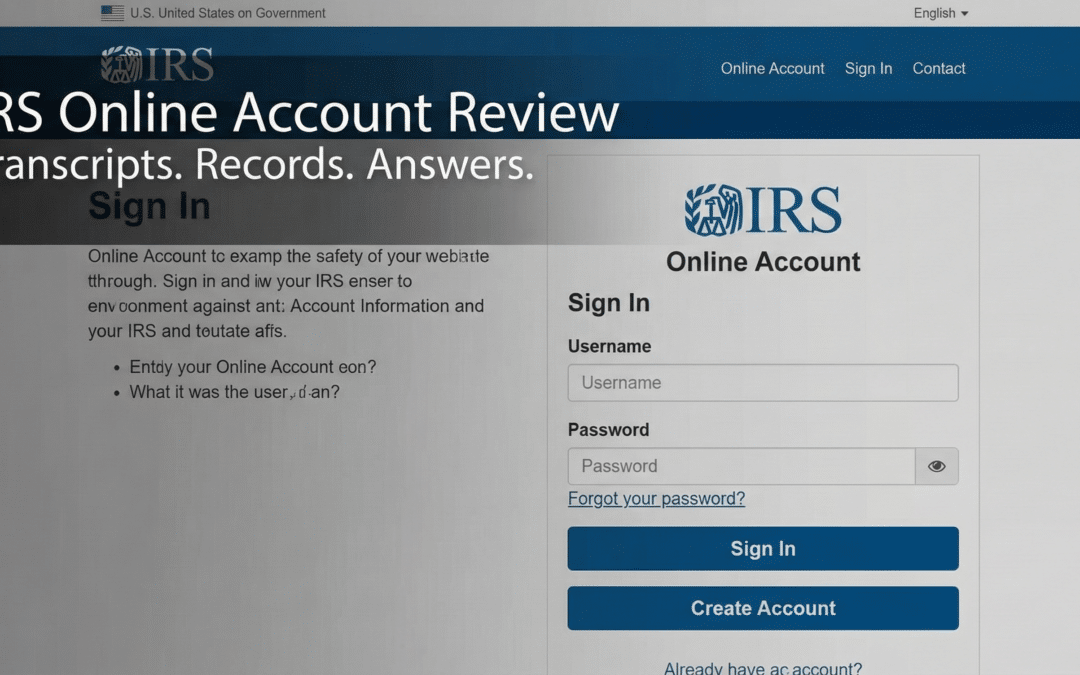Focus the Password input field

click(741, 466)
